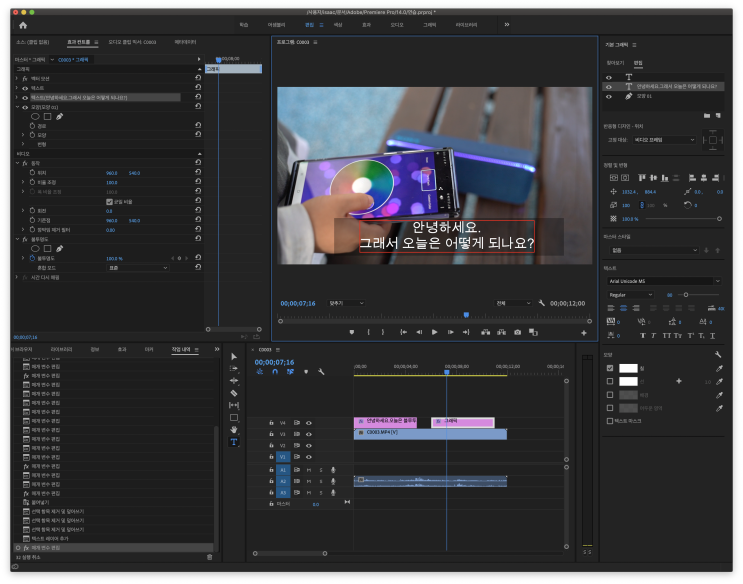Image resolution: width=743 pixels, height=584 pixels.
Task: Switch to the Effect Controls tab
Action: (79, 42)
